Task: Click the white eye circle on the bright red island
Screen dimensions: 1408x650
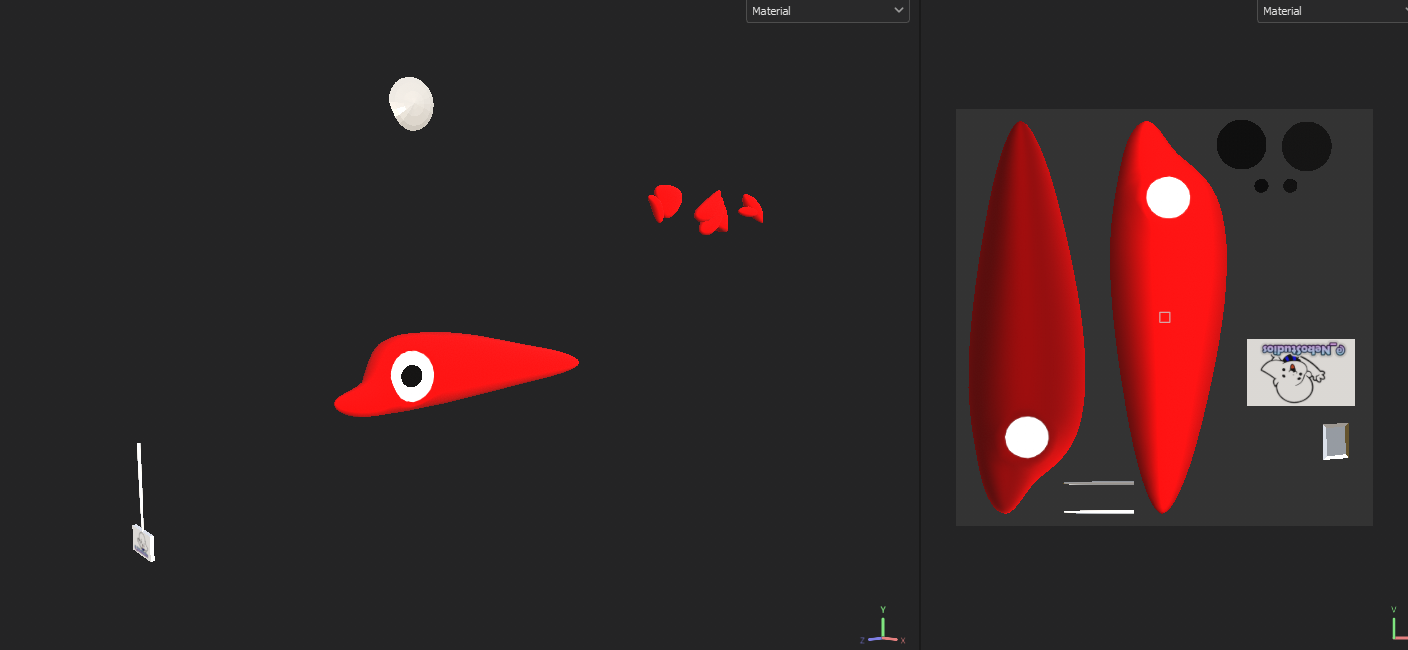Action: (1168, 197)
